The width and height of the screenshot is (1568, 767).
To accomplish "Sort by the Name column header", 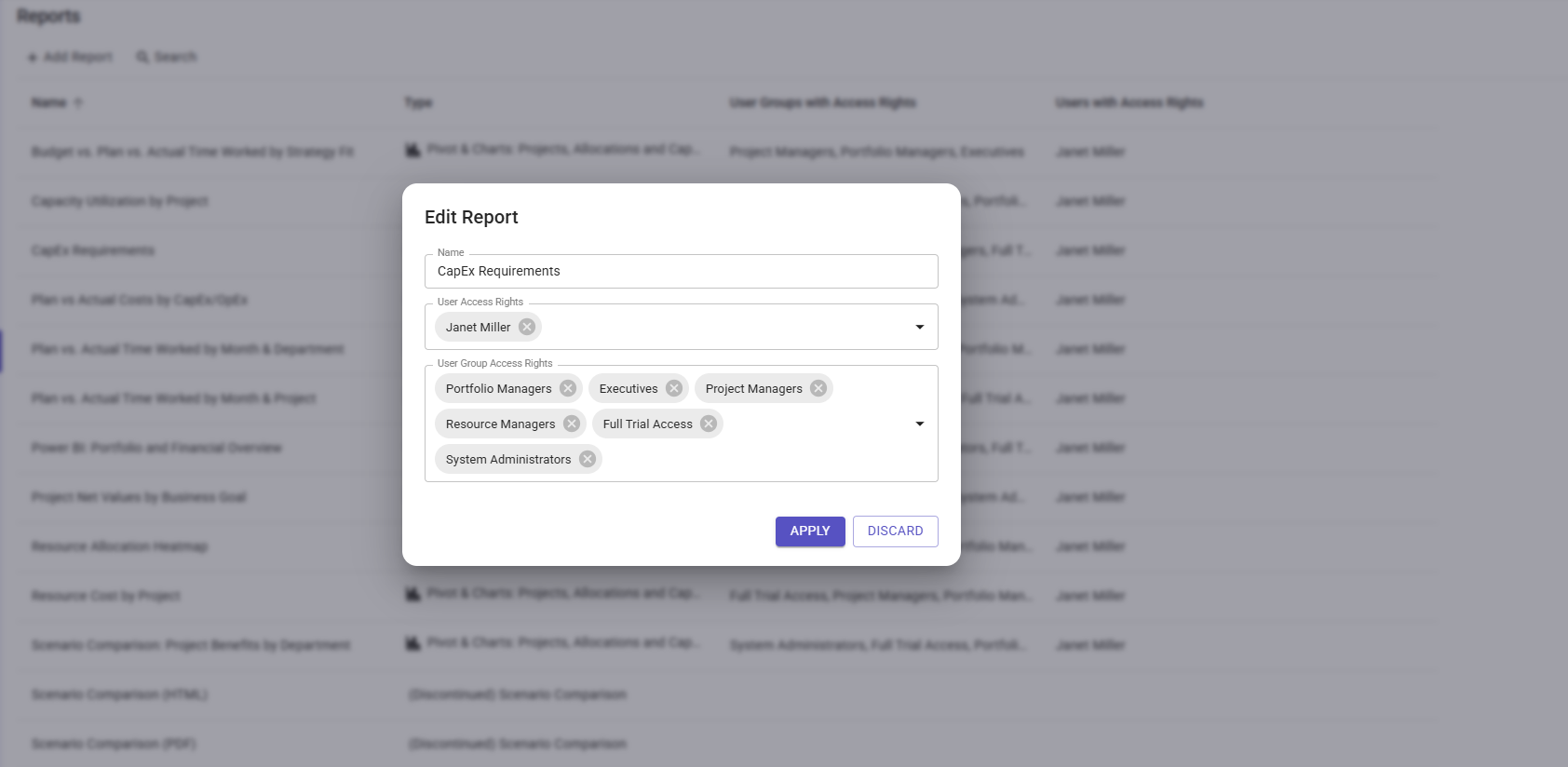I will coord(48,102).
